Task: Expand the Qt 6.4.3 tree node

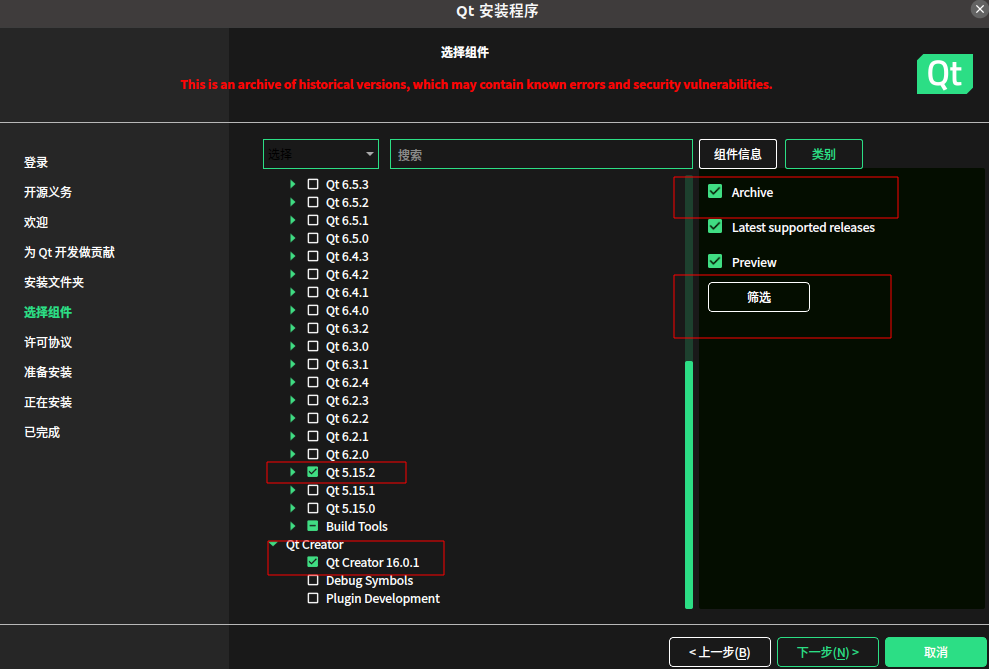Action: coord(293,256)
